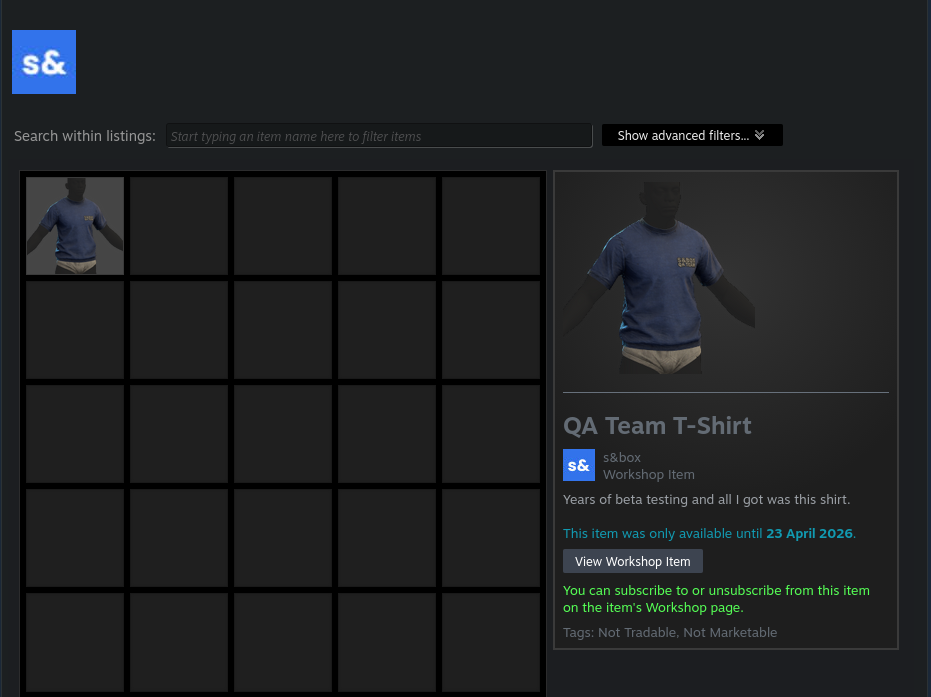Click the Search within listings label
The width and height of the screenshot is (931, 697).
(x=85, y=136)
